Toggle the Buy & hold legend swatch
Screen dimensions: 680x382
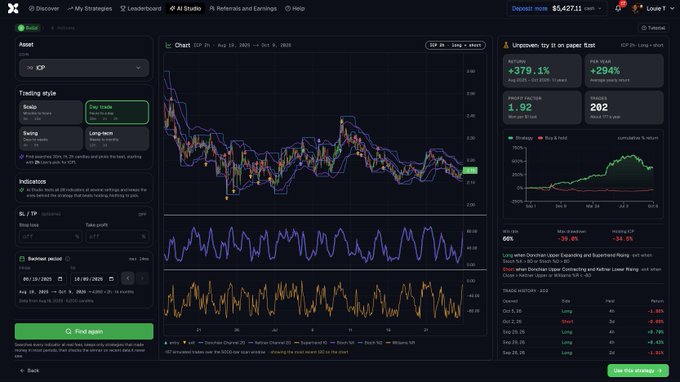click(x=540, y=138)
